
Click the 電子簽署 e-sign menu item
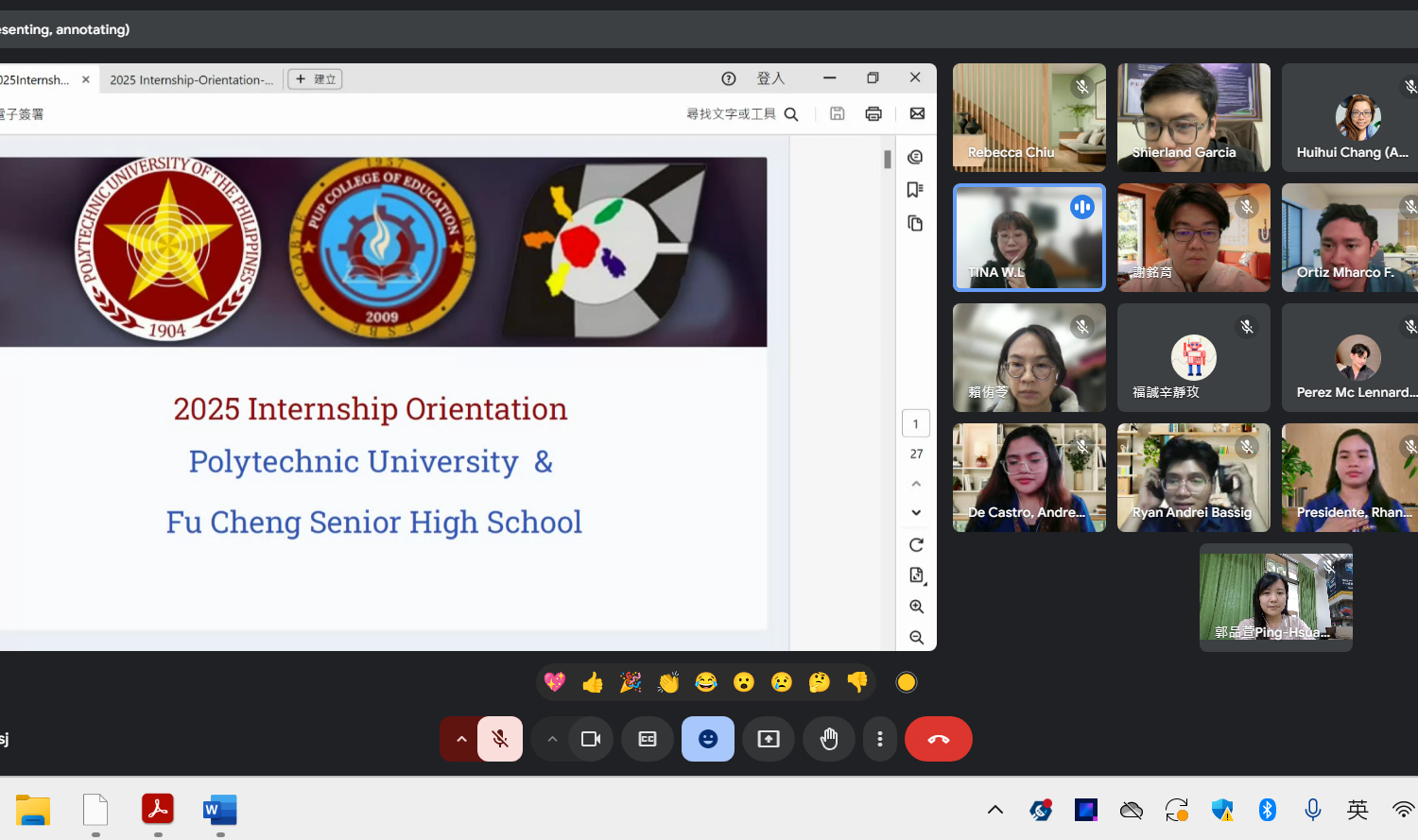tap(21, 114)
